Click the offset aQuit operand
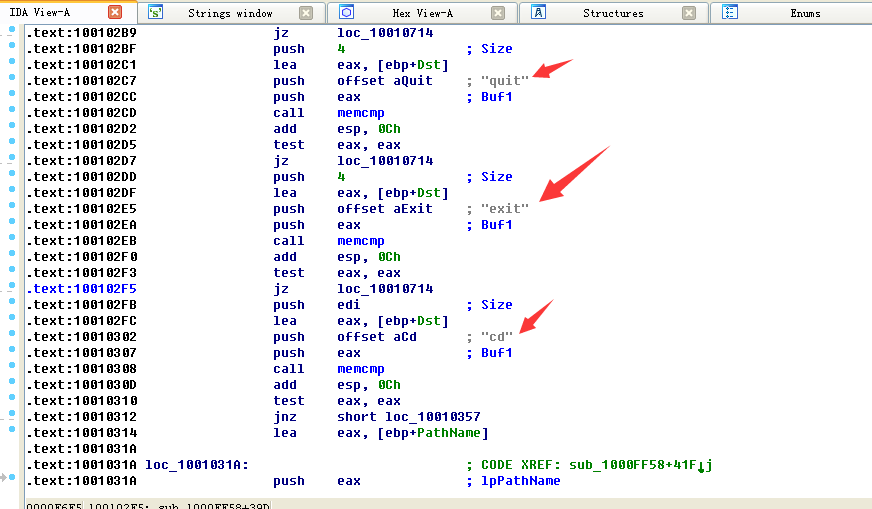 click(x=385, y=81)
